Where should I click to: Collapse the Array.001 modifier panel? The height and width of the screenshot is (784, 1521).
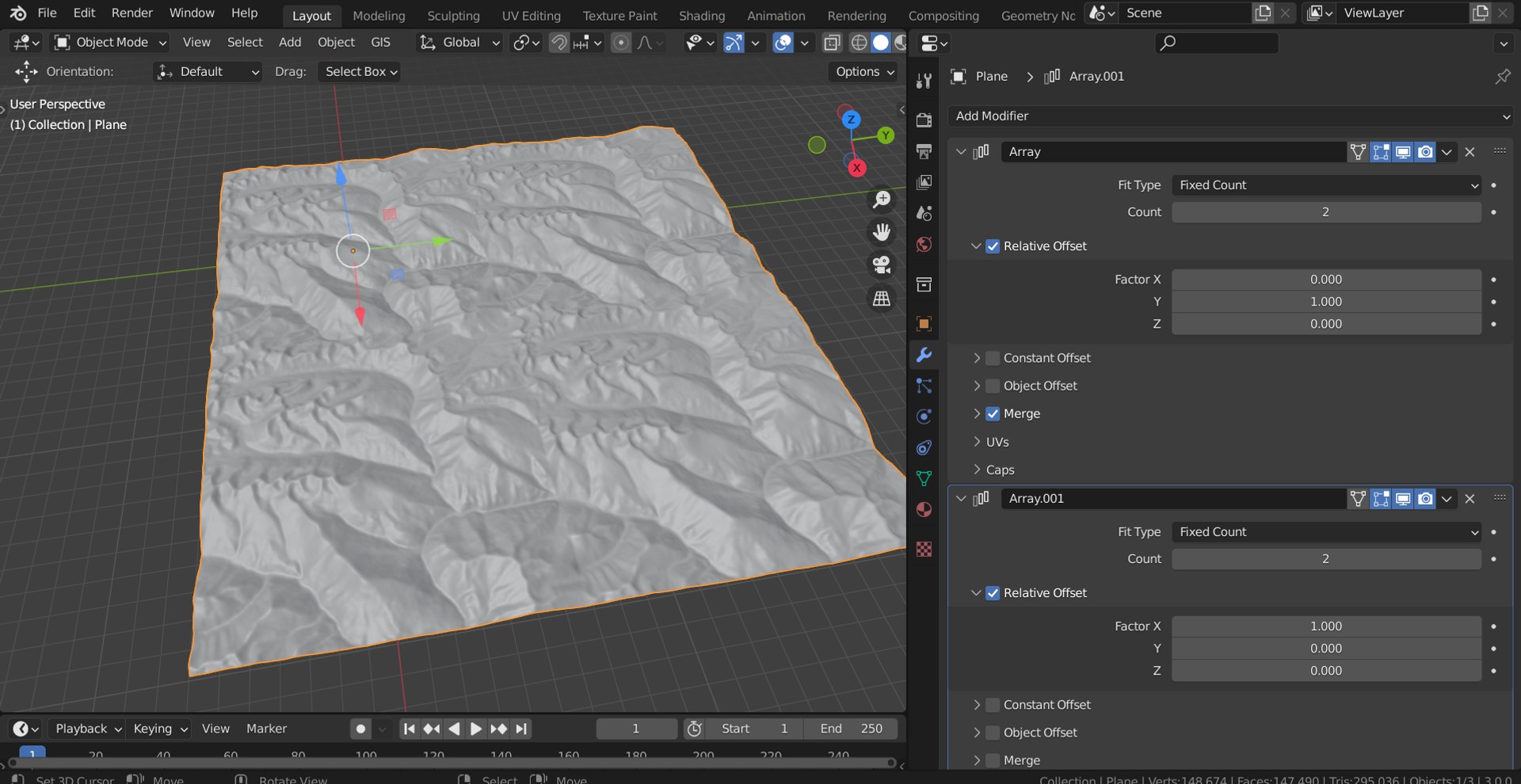pos(961,499)
